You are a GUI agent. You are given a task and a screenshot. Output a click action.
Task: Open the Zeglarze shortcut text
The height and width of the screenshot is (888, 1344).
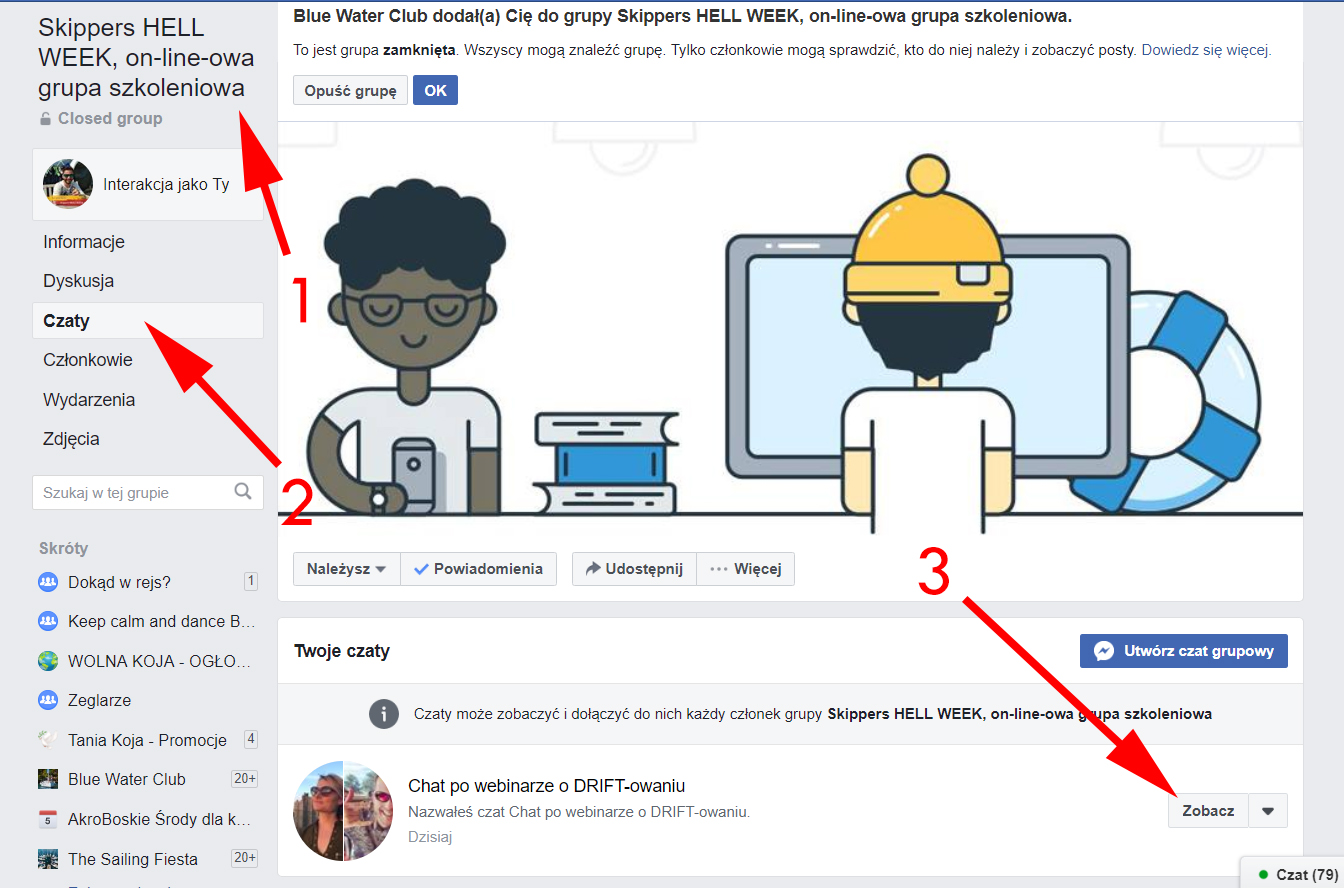pos(99,700)
